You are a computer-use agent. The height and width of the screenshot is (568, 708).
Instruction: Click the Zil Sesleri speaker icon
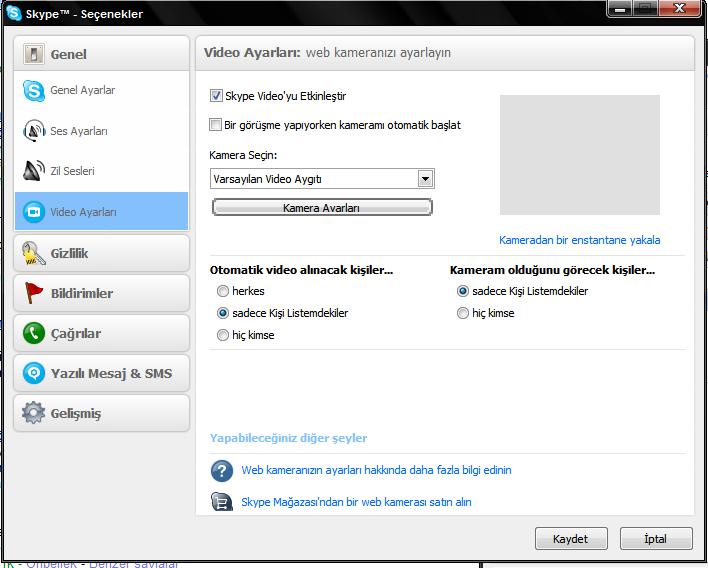tap(34, 171)
